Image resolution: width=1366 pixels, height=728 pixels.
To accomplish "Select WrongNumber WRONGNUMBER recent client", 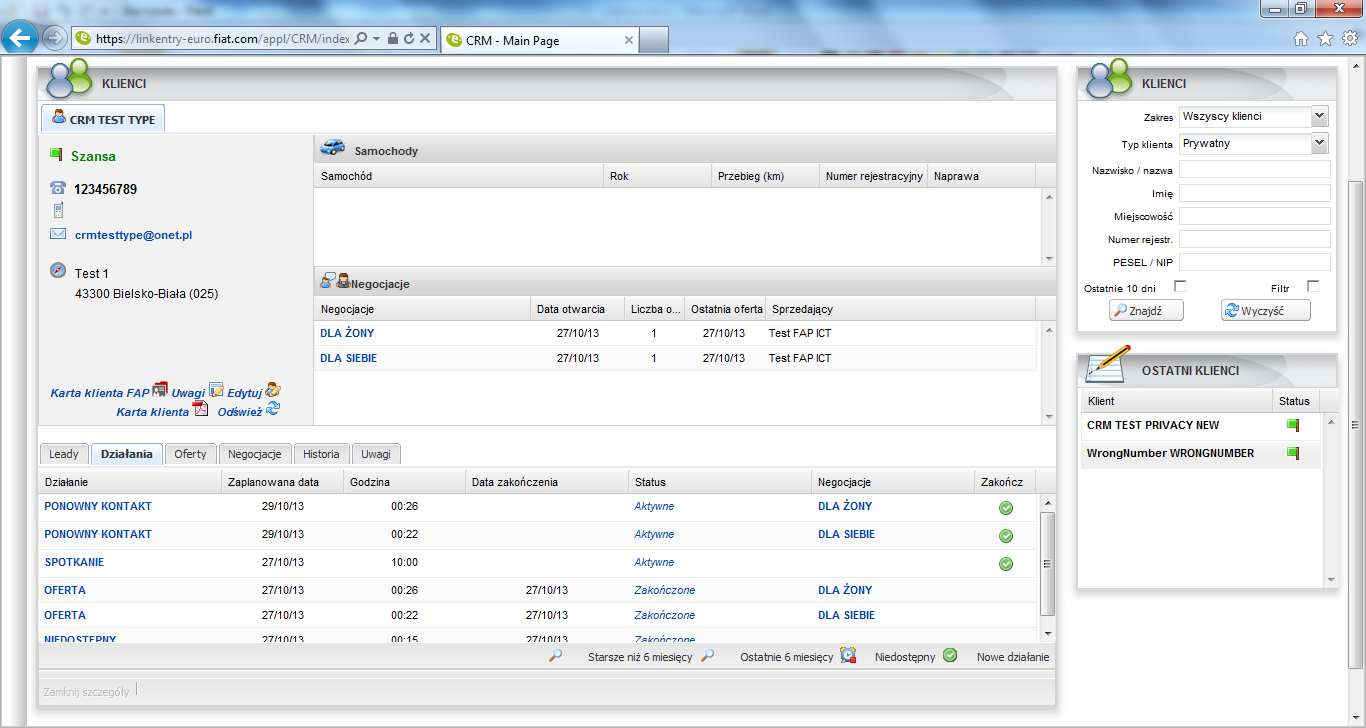I will [x=1170, y=453].
